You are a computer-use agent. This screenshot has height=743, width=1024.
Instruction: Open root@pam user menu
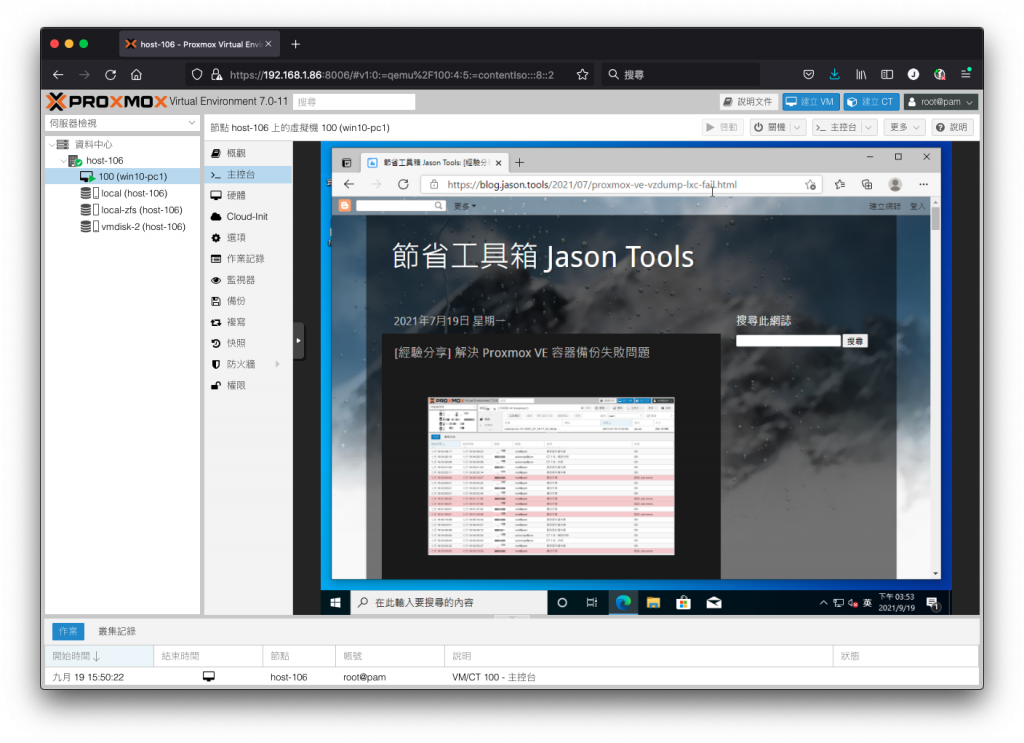tap(941, 102)
